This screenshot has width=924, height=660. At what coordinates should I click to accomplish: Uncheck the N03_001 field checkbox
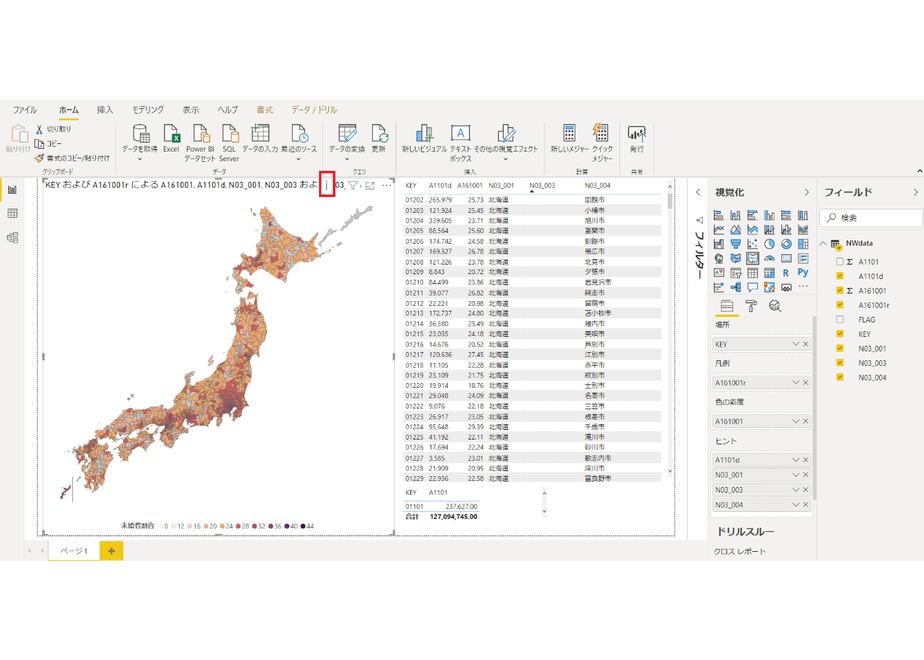[840, 348]
